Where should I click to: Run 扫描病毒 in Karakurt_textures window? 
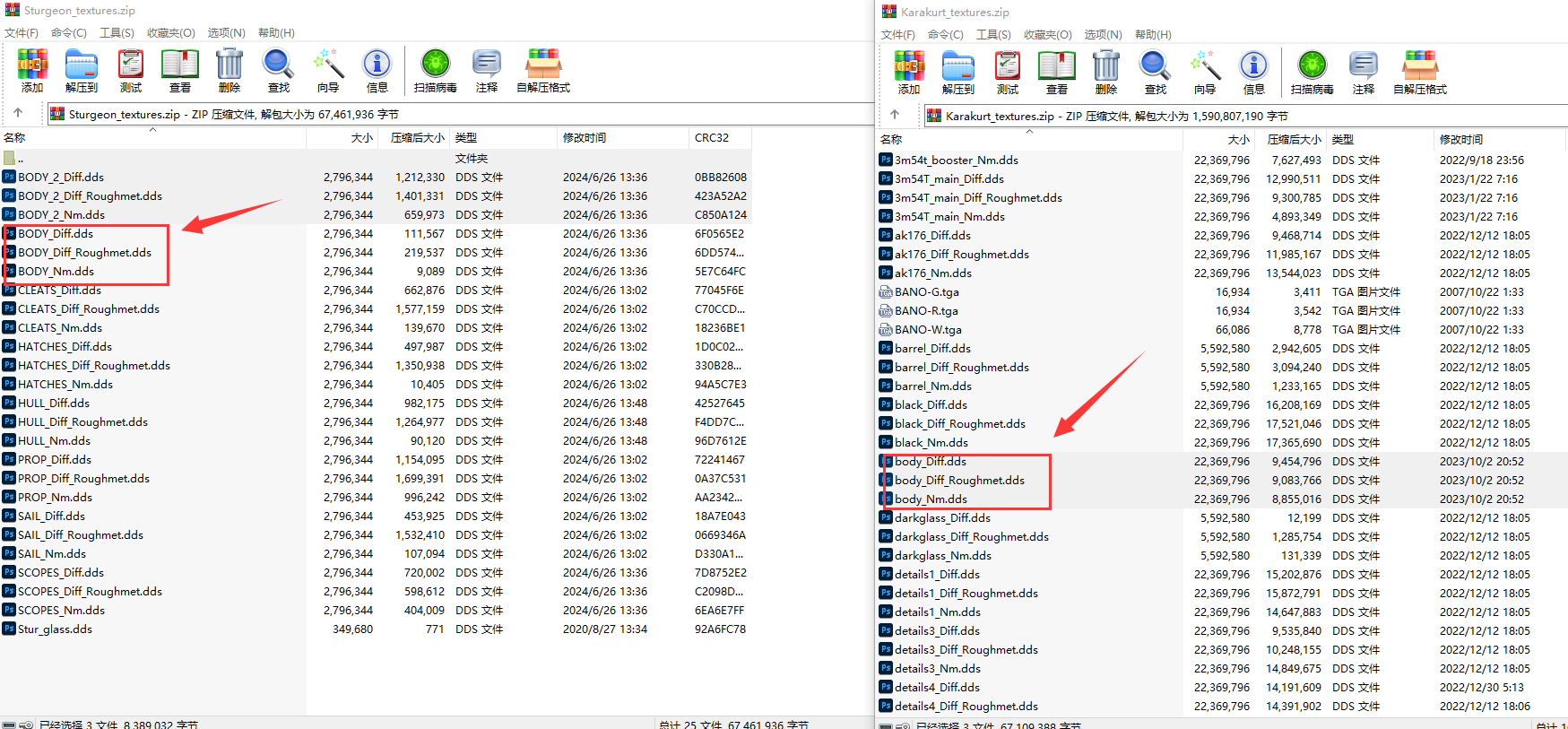[x=1312, y=73]
